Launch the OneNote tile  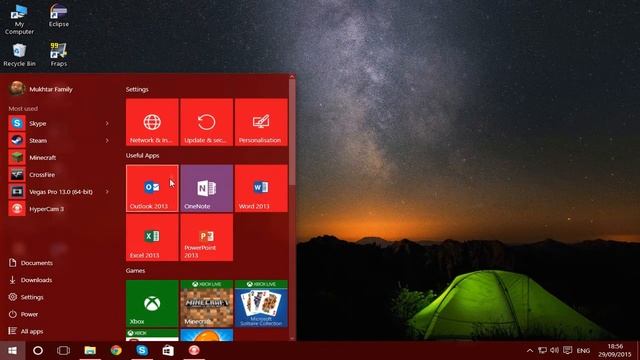pos(207,188)
